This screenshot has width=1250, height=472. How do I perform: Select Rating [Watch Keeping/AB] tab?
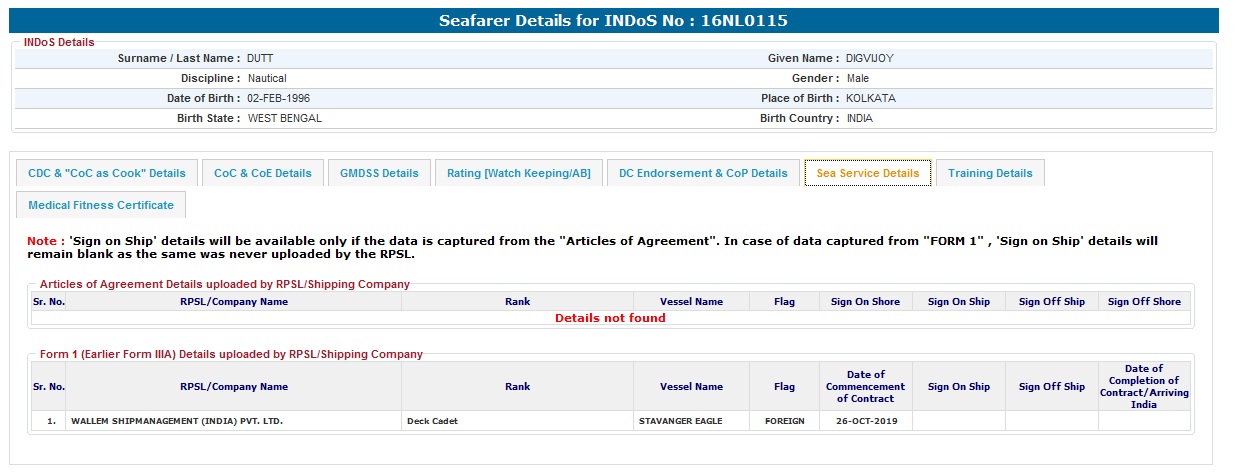coord(518,173)
